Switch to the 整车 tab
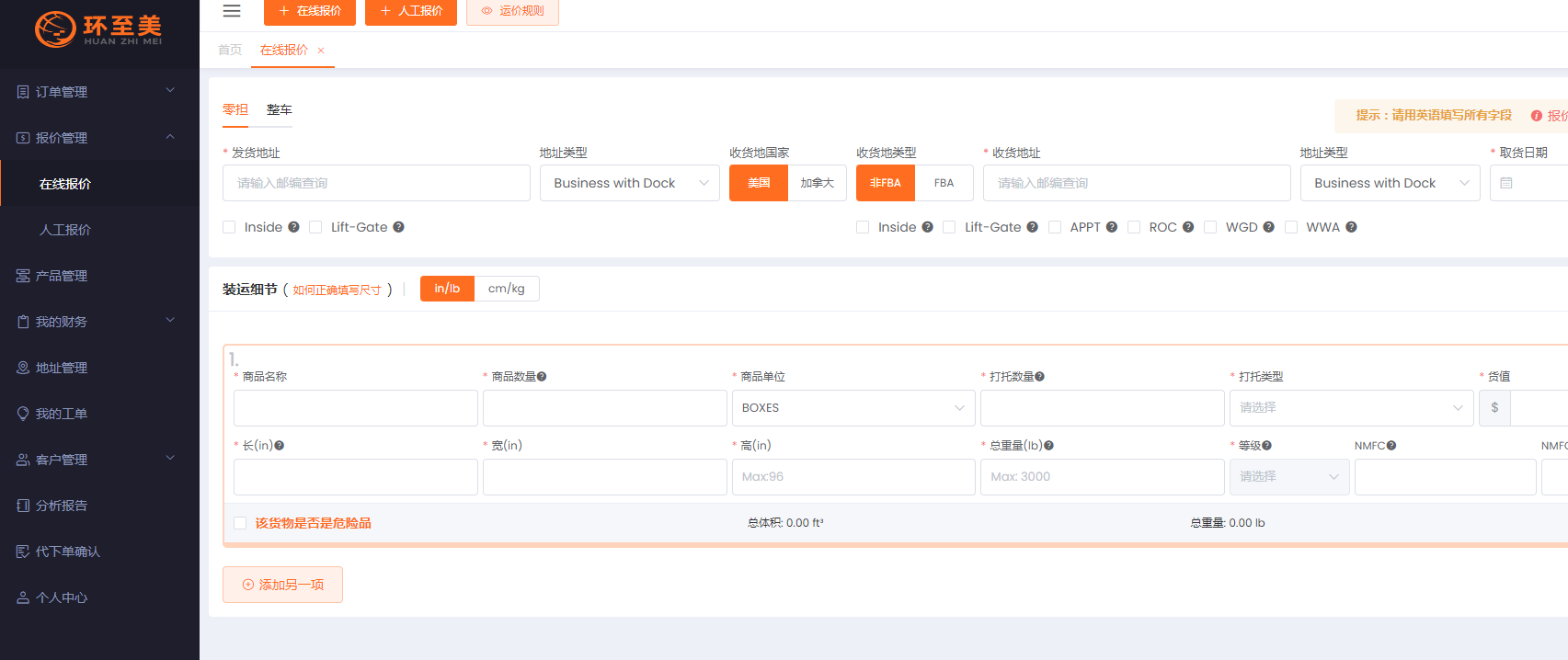Image resolution: width=1568 pixels, height=660 pixels. tap(279, 109)
